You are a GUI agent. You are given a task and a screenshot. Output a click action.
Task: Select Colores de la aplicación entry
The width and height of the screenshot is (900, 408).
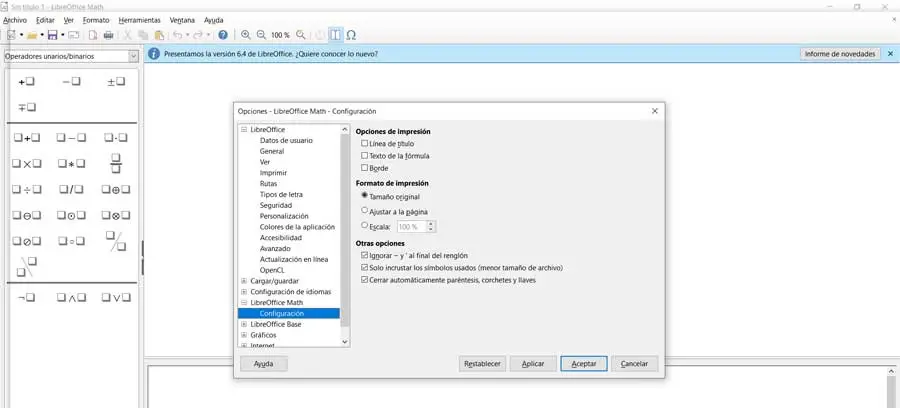click(297, 227)
